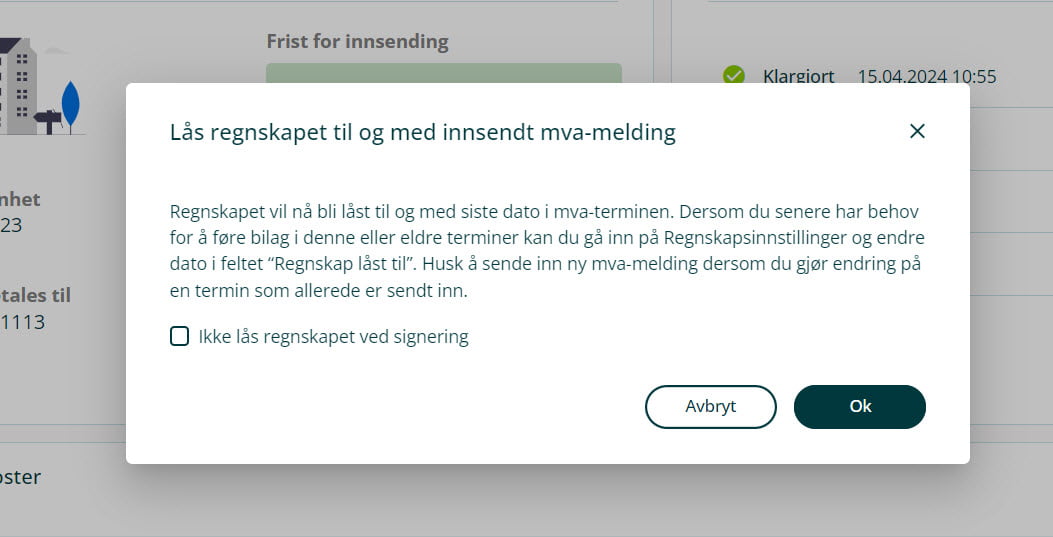Click the green bar under Frist for innsending
Image resolution: width=1053 pixels, height=537 pixels.
point(443,73)
